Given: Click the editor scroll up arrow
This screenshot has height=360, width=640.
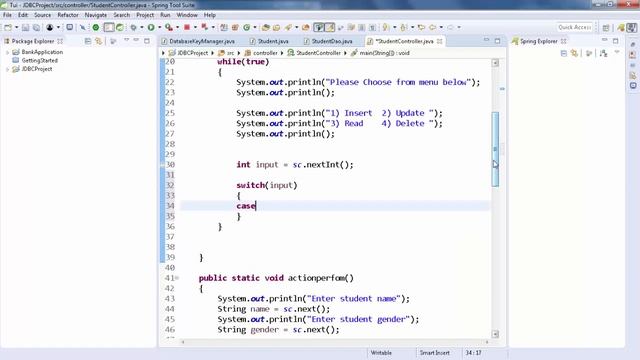Looking at the screenshot, I should 495,63.
